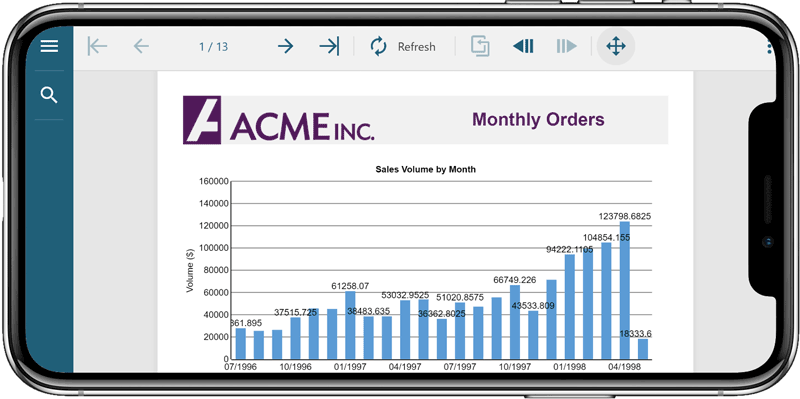Click the 80000 y-axis label
This screenshot has width=800, height=399.
click(x=215, y=270)
